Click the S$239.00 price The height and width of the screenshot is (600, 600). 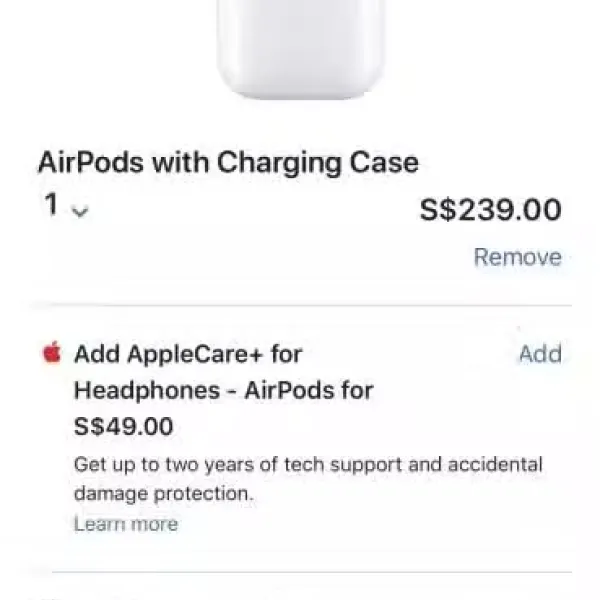coord(491,210)
